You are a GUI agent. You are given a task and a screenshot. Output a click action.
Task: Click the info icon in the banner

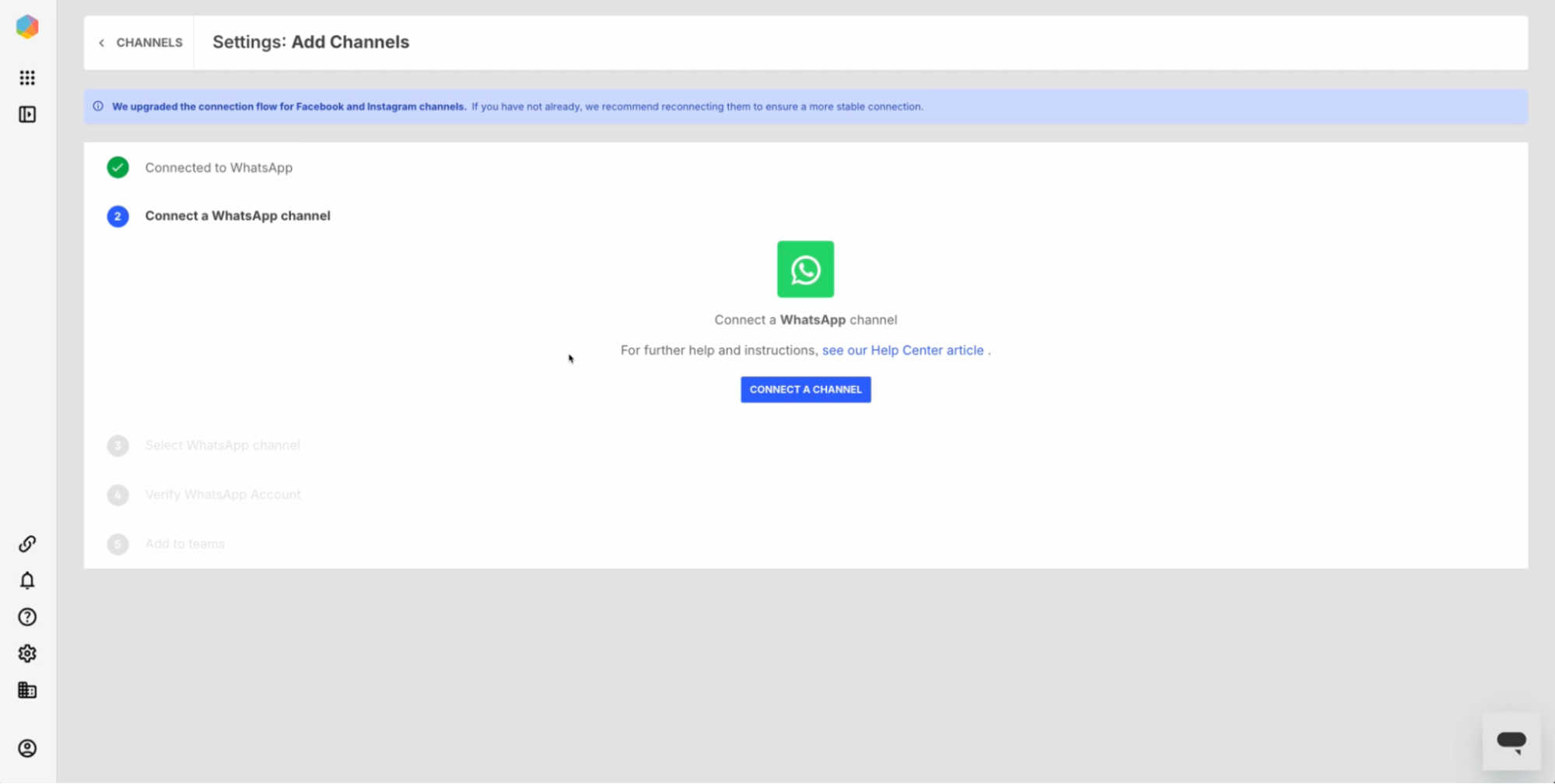pos(98,107)
